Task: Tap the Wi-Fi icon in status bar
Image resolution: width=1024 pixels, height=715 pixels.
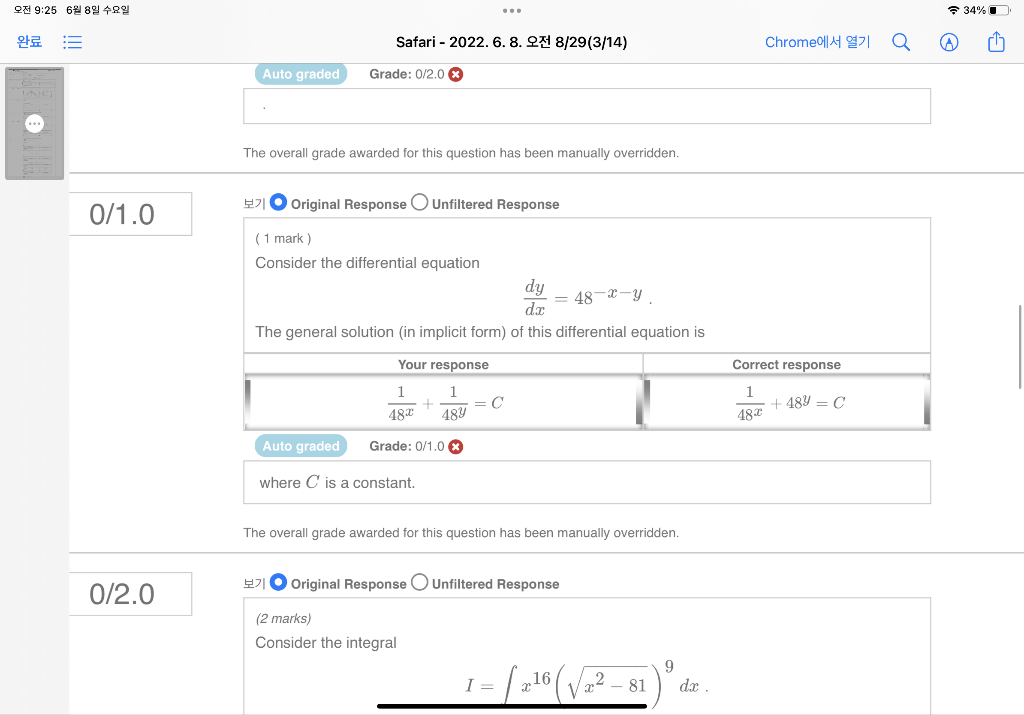Action: click(952, 10)
